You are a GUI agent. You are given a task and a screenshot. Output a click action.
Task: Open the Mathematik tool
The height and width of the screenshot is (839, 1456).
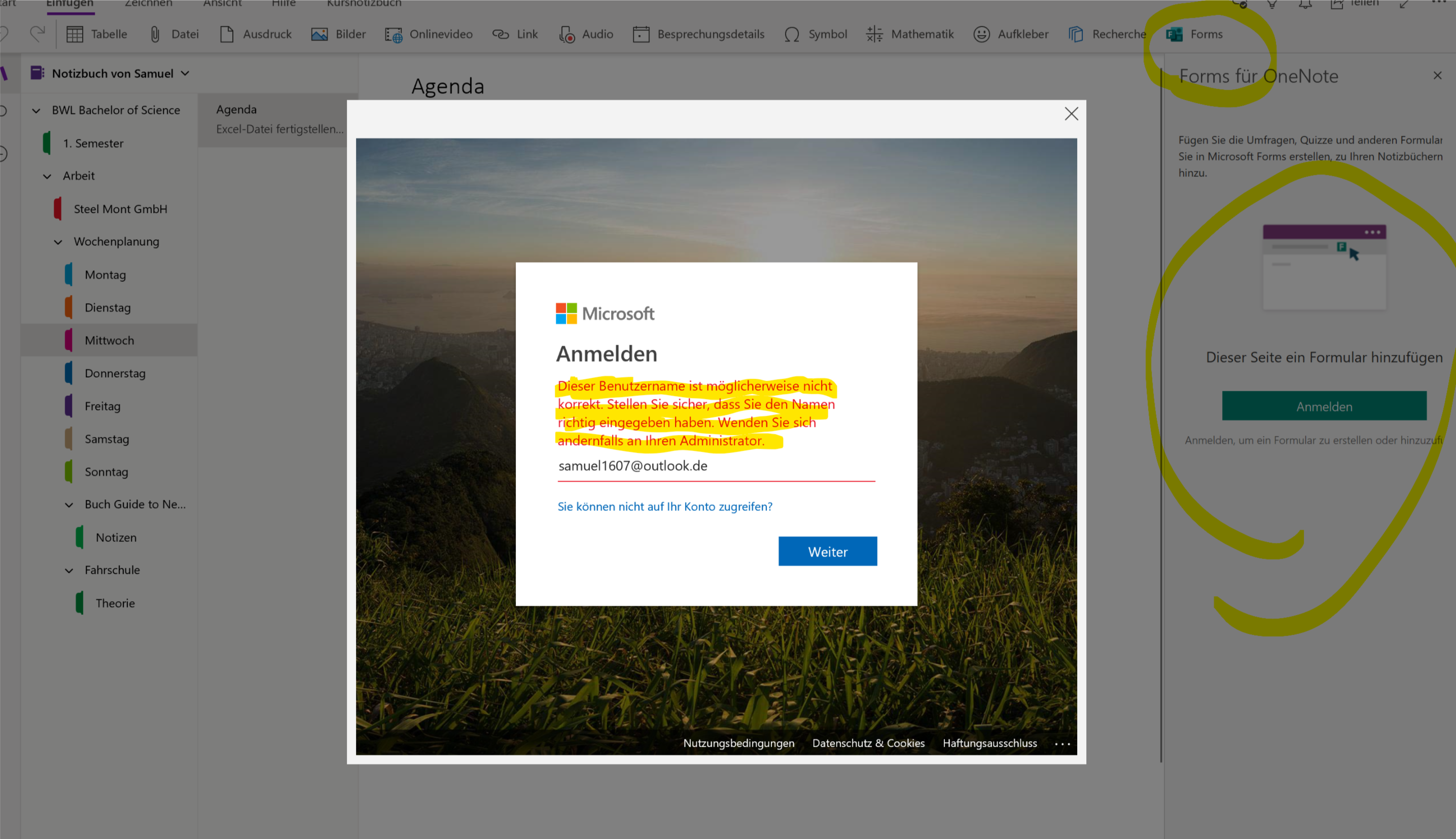(x=910, y=34)
